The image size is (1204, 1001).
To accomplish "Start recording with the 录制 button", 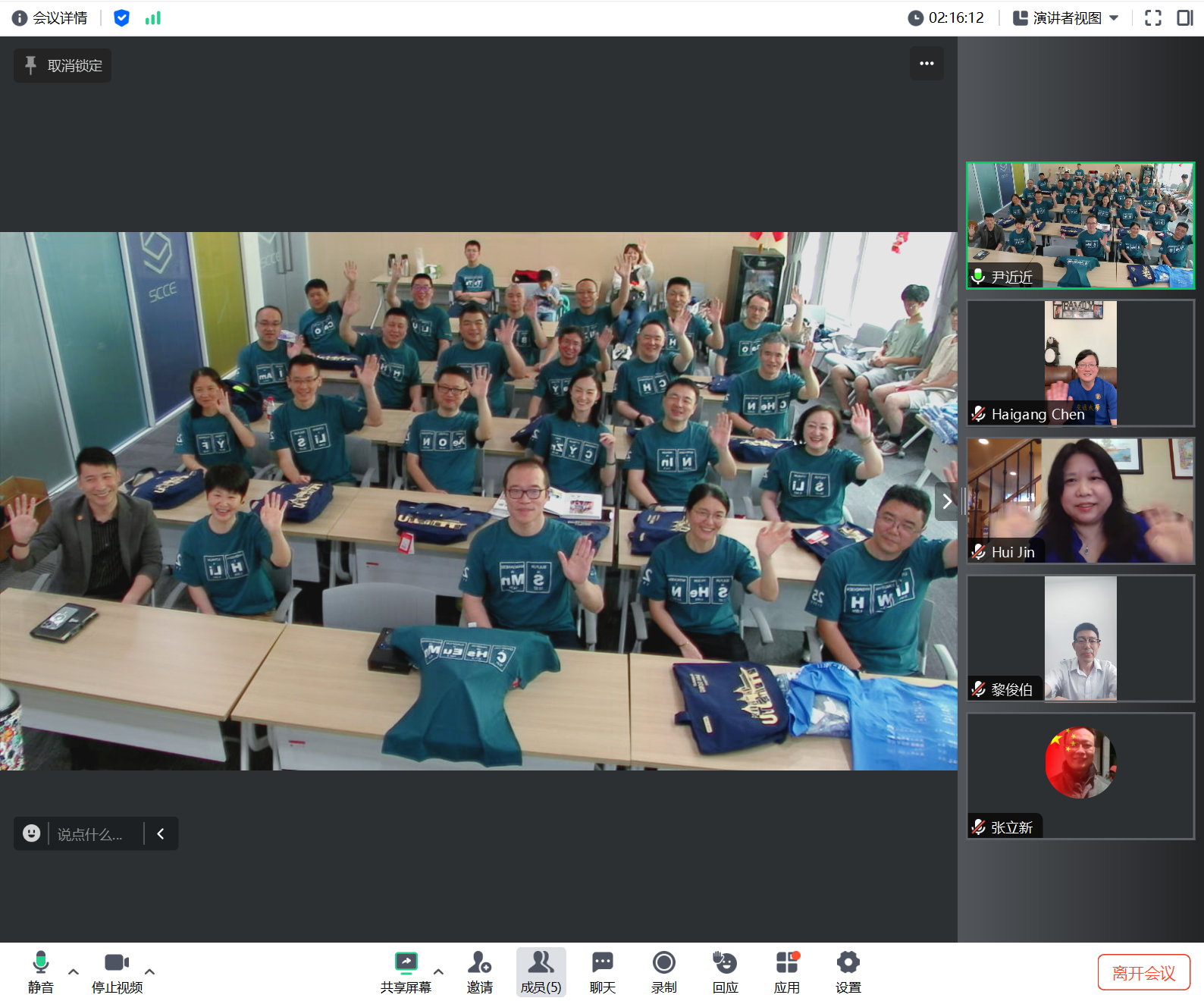I will [x=663, y=971].
